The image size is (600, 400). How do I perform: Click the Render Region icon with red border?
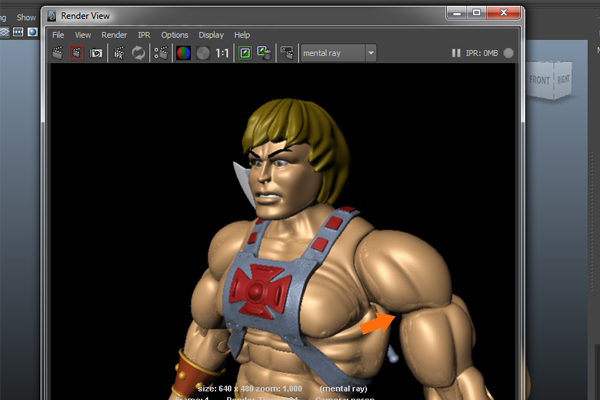(x=77, y=53)
